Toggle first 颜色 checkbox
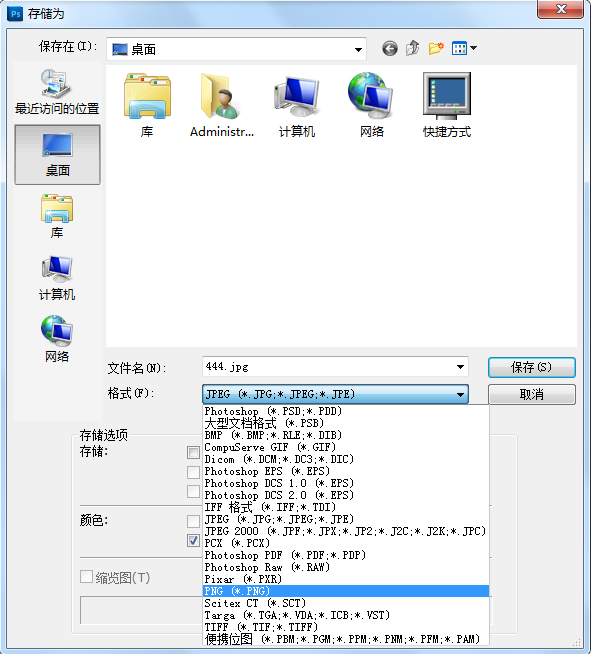This screenshot has height=654, width=592. (x=193, y=521)
